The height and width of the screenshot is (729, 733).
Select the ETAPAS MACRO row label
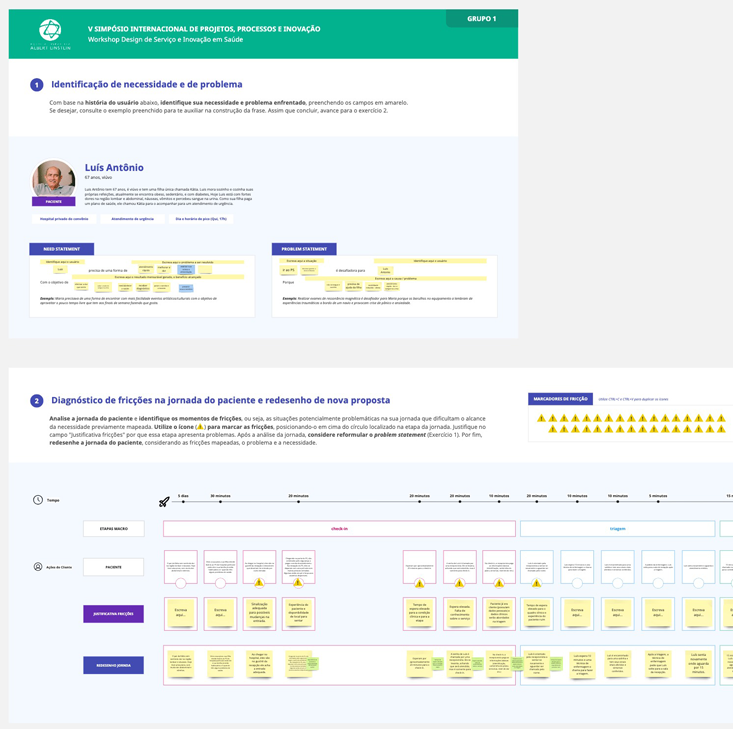click(x=113, y=528)
